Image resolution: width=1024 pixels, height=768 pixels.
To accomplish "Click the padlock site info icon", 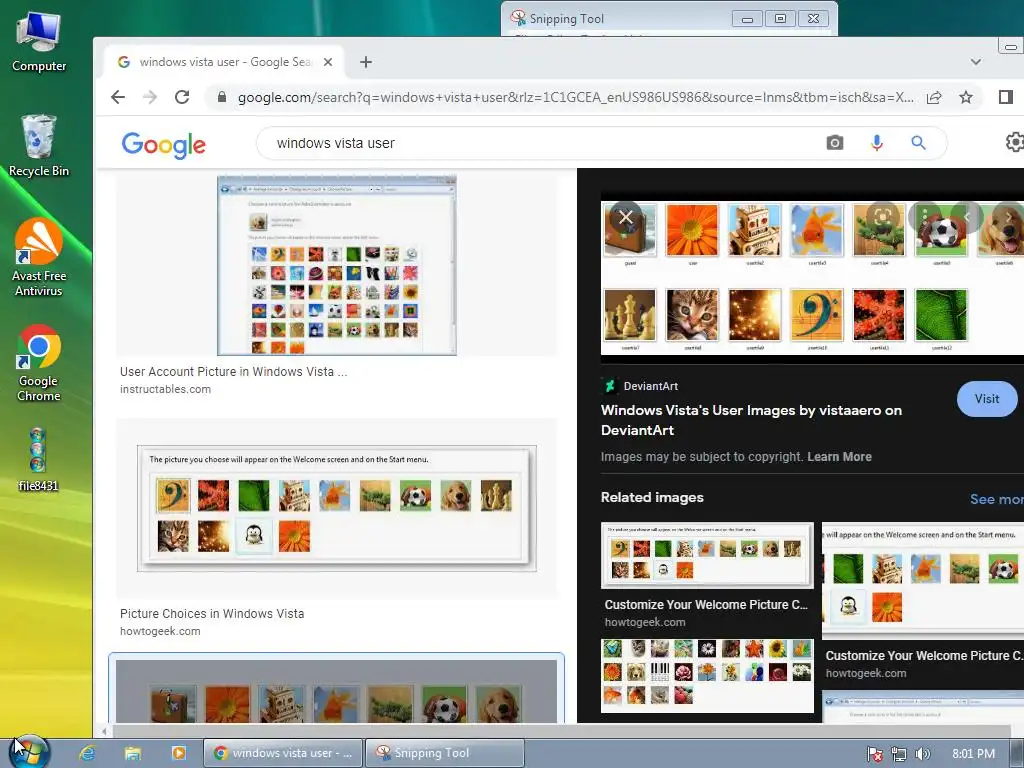I will pyautogui.click(x=221, y=97).
